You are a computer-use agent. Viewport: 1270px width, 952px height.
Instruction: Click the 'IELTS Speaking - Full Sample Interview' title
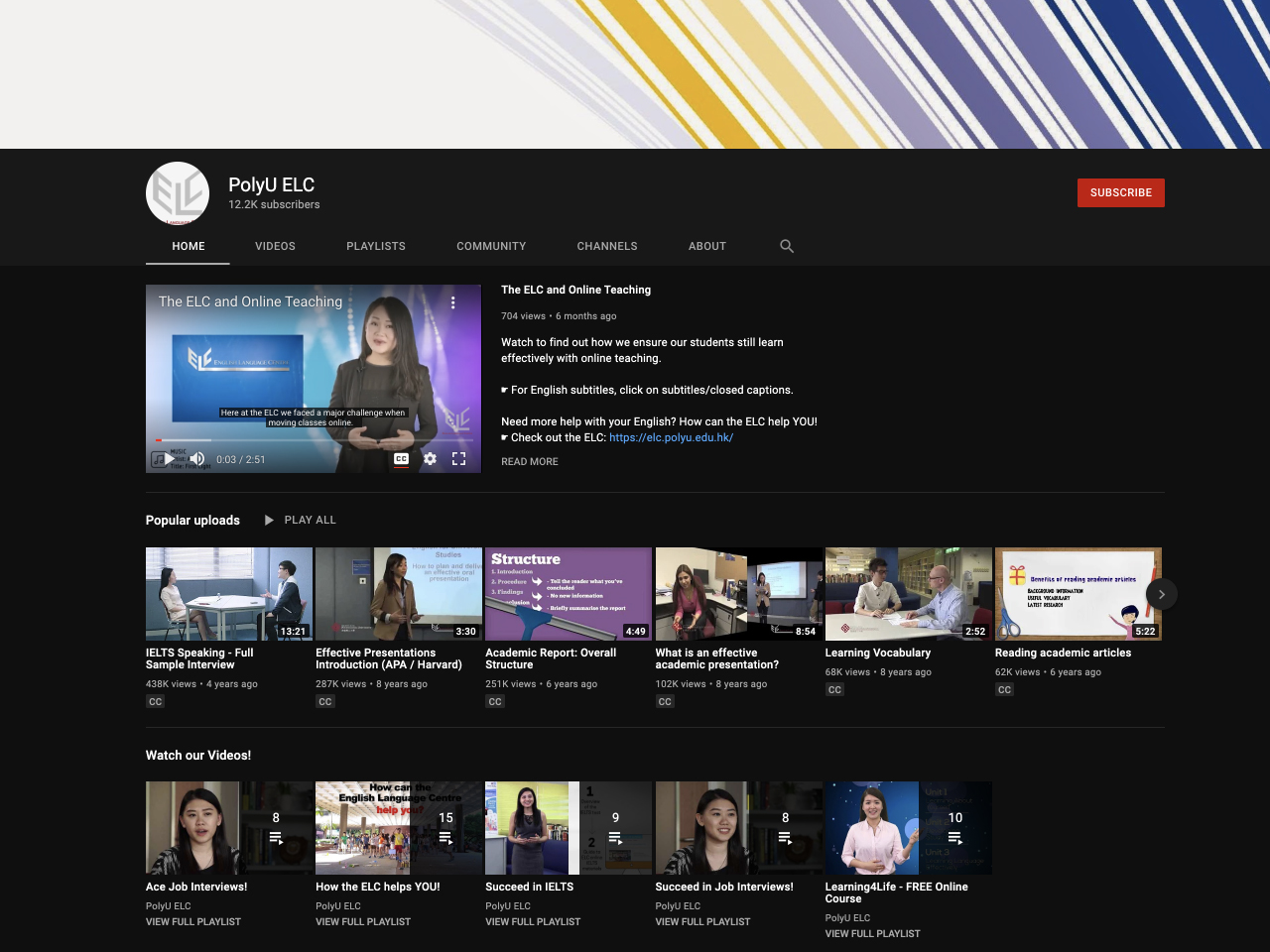(x=199, y=658)
